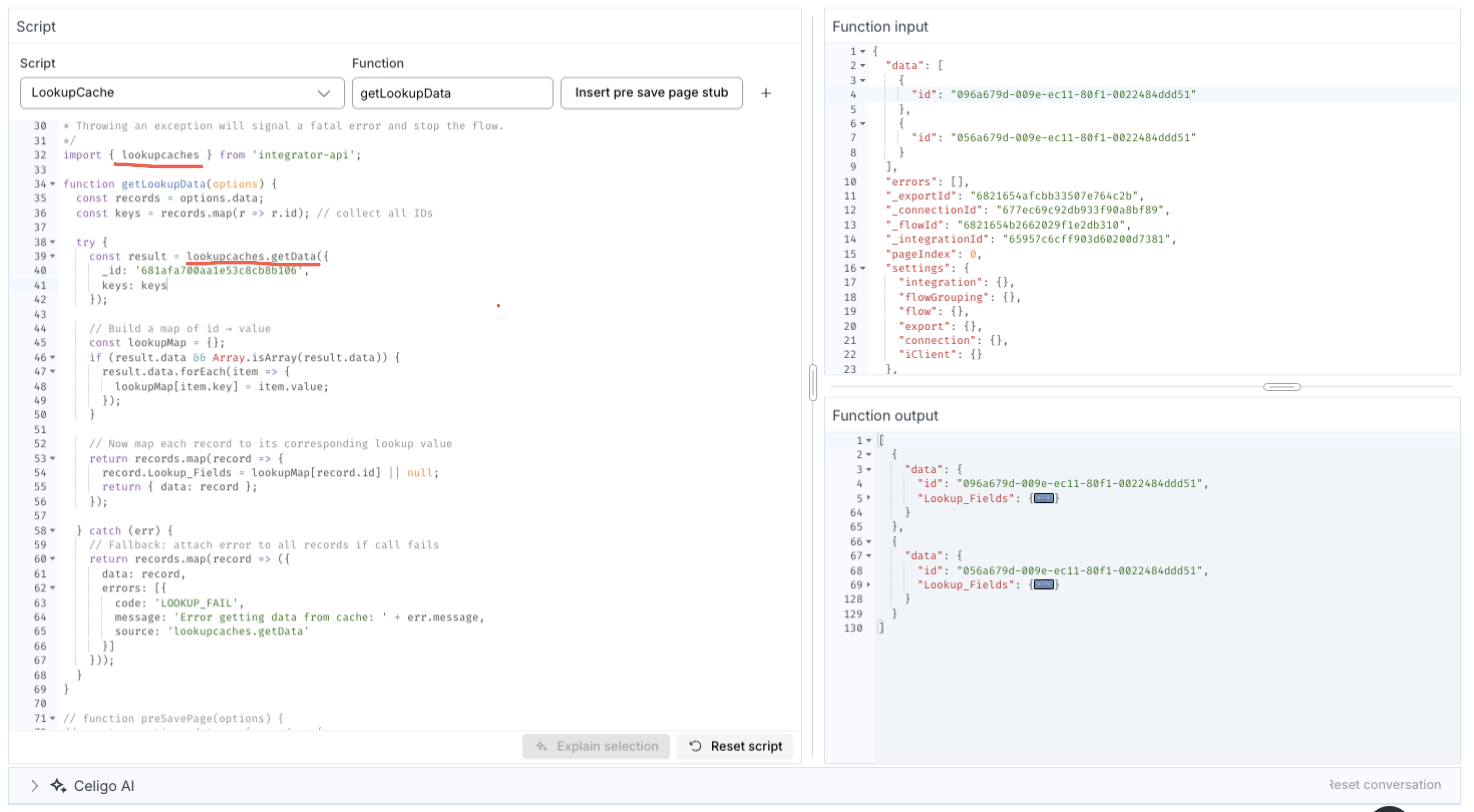Click the "iClient" line in Function input
This screenshot has width=1474, height=812.
(941, 355)
